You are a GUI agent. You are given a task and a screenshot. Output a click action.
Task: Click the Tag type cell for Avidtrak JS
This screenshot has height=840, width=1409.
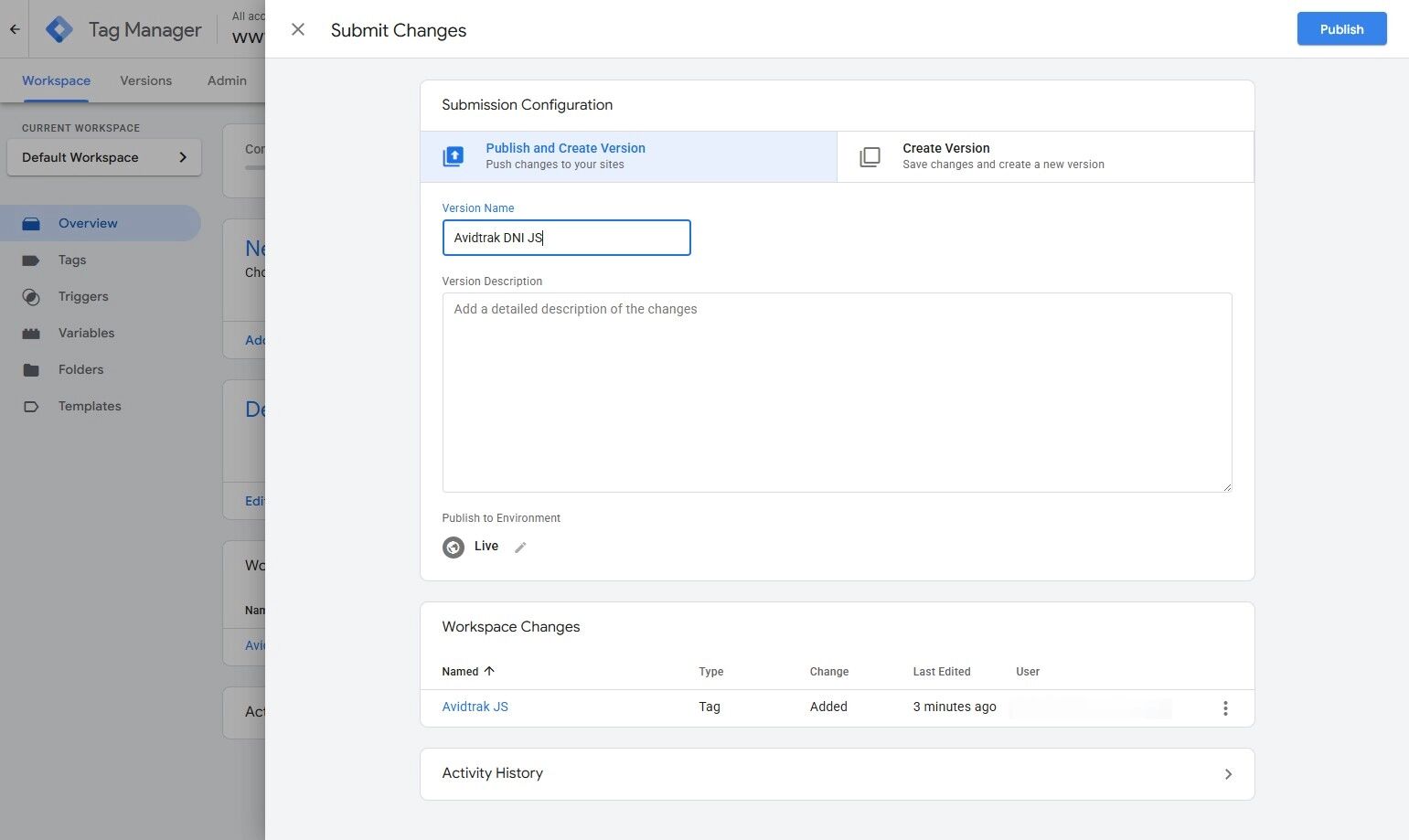(x=710, y=707)
